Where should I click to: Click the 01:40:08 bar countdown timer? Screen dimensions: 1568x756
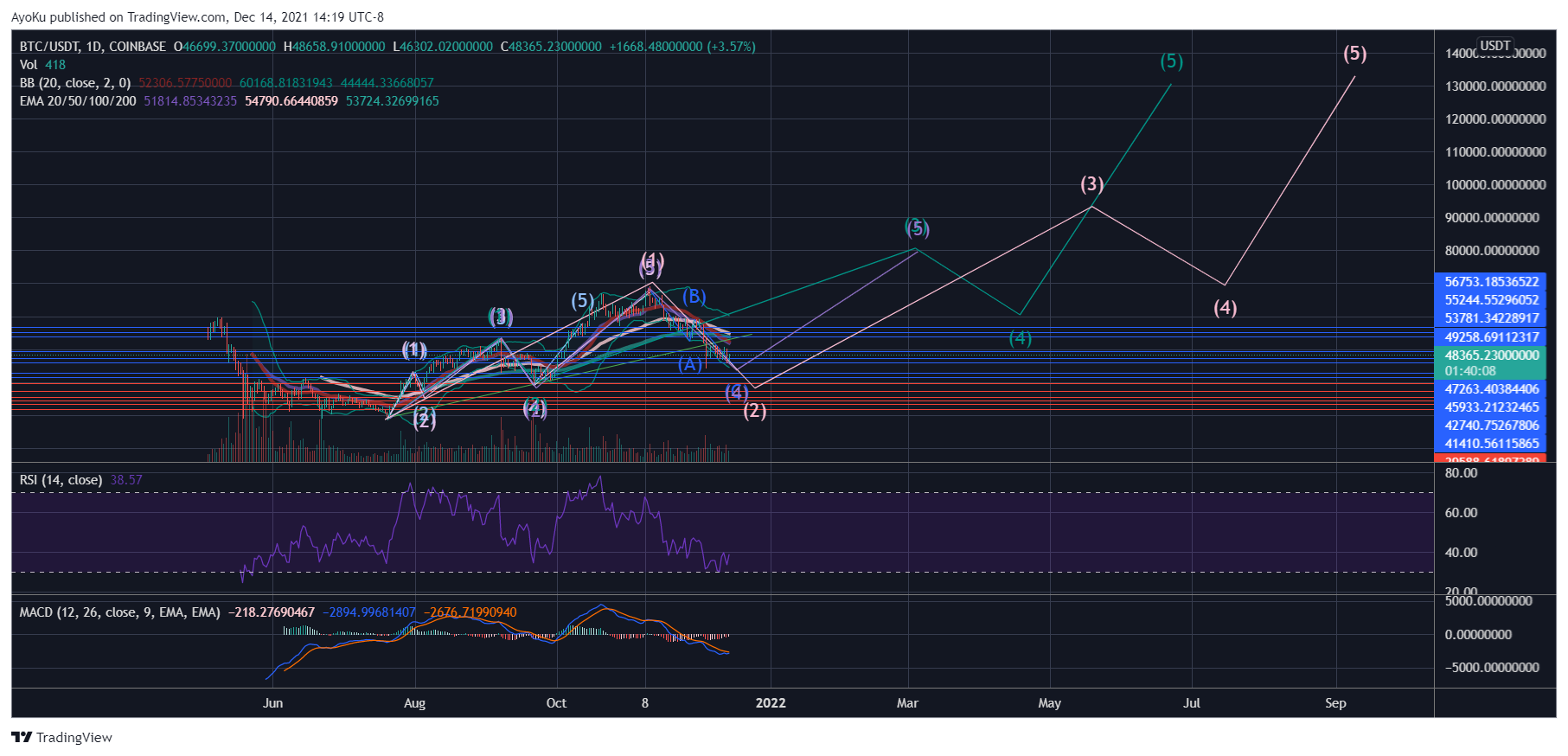[1470, 371]
